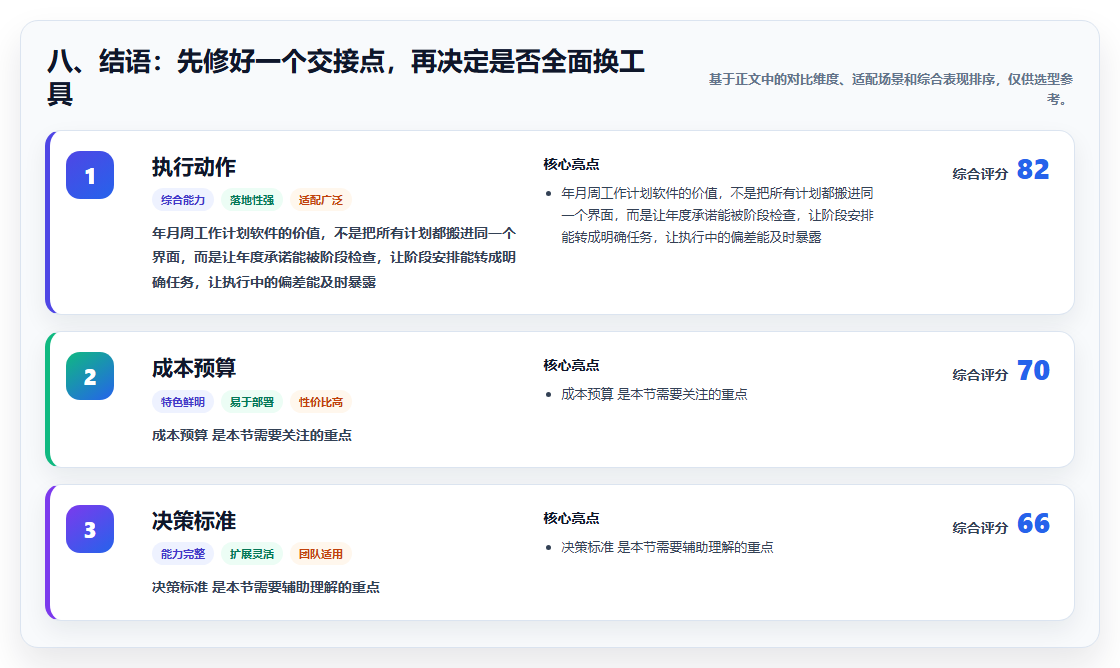
Task: Click bullet 决策标准 是本节需要辅助理解的重点
Action: click(x=666, y=547)
